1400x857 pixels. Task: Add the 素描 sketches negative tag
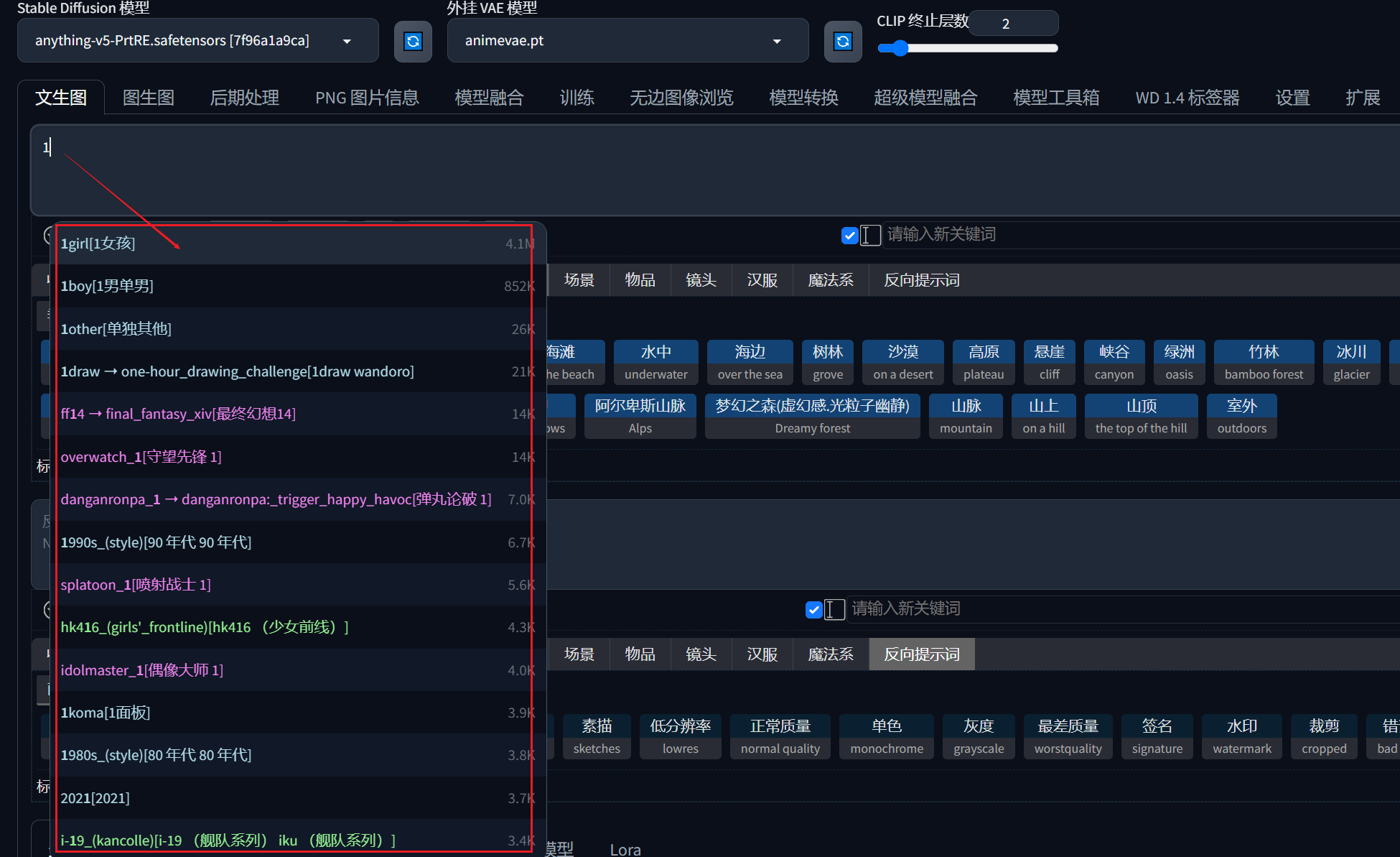(597, 736)
